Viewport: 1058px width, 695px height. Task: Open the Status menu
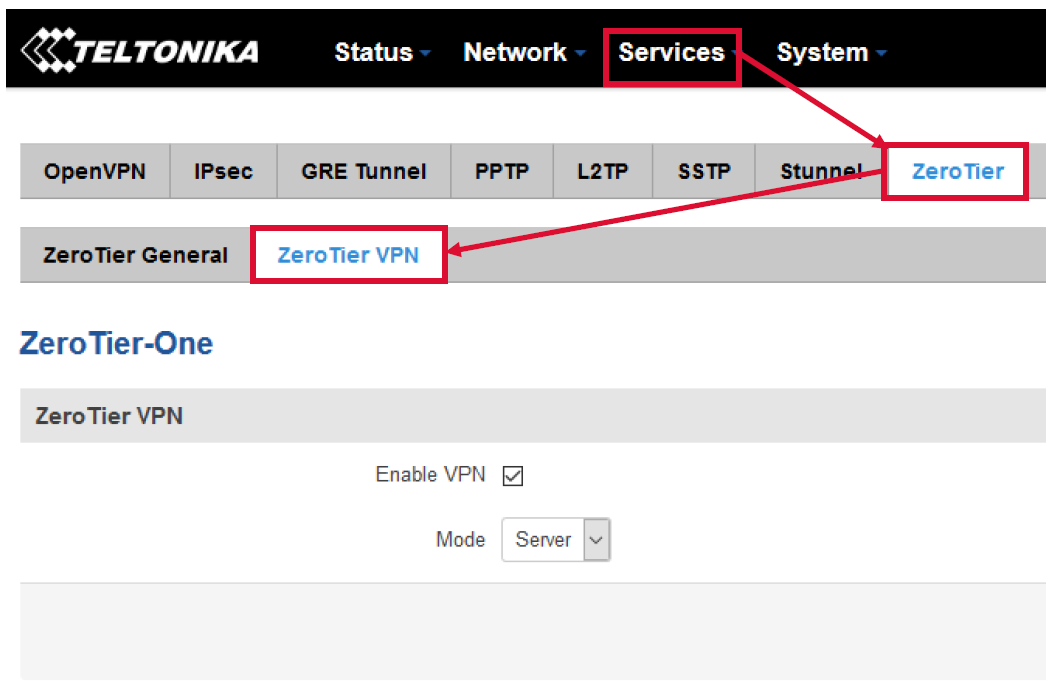click(x=382, y=52)
